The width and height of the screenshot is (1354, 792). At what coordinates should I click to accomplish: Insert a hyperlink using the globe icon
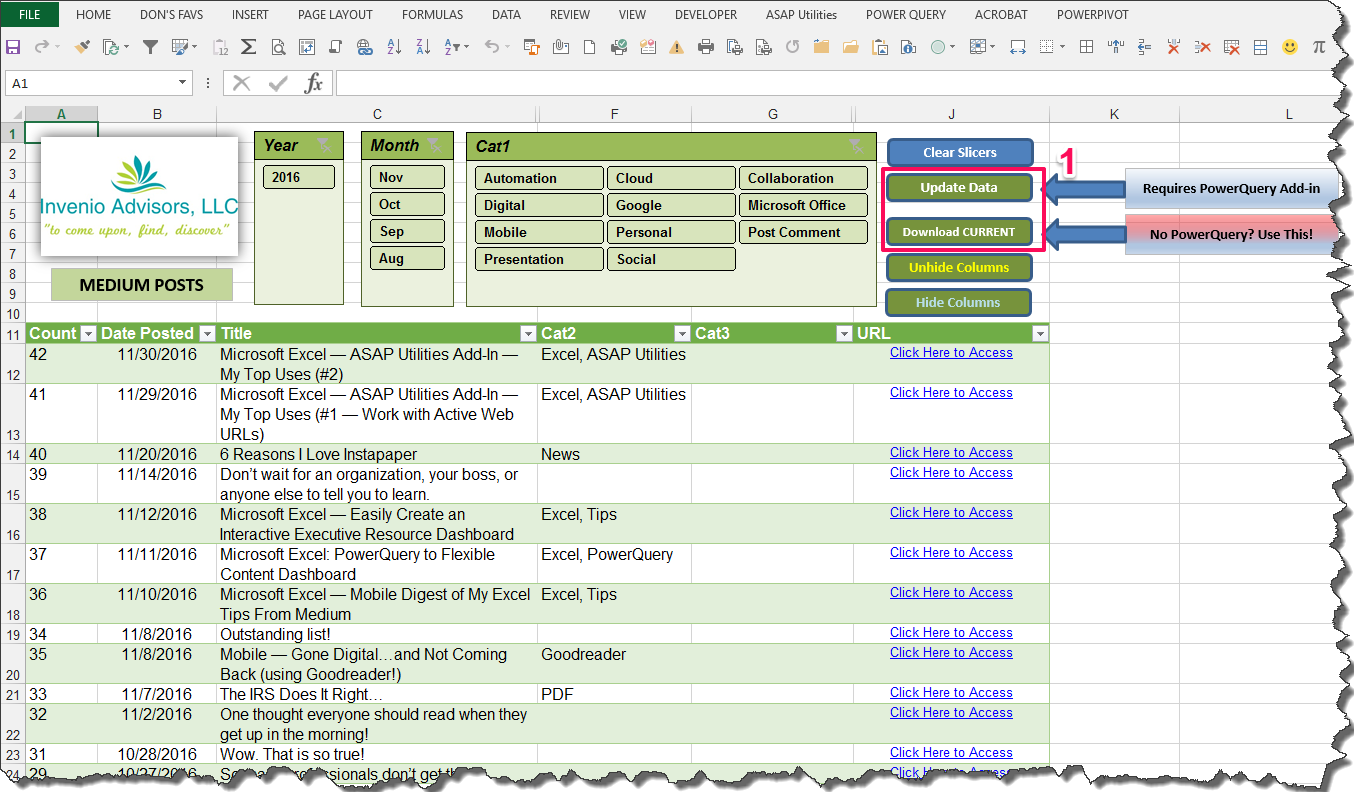tap(365, 46)
